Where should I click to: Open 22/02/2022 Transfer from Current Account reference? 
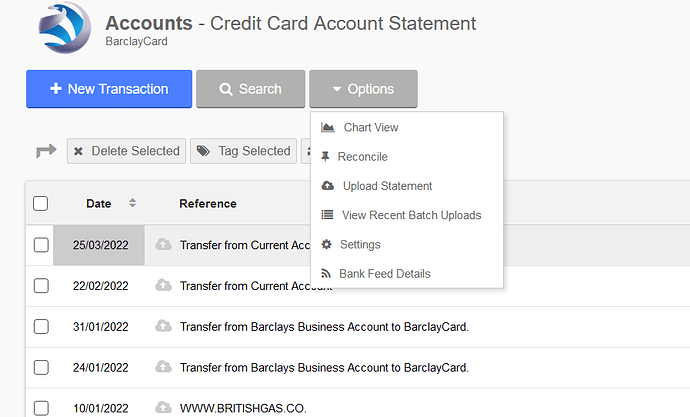coord(256,286)
